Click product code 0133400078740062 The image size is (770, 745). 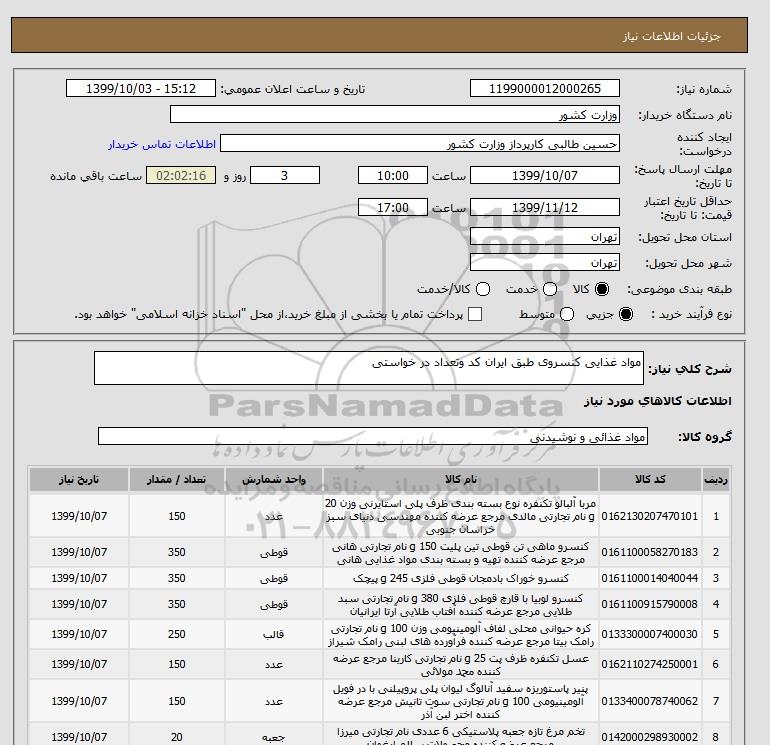click(x=650, y=701)
